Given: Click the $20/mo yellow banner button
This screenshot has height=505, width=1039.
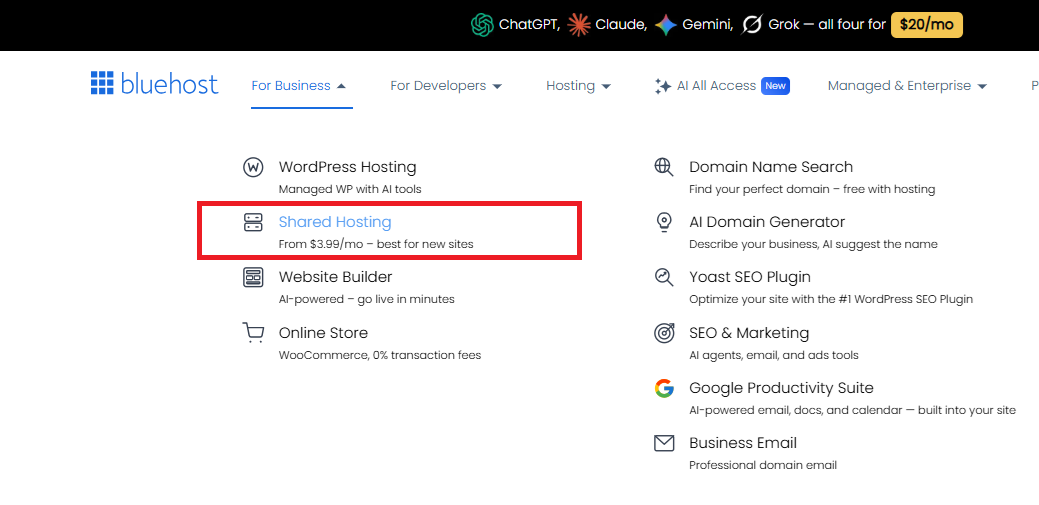Looking at the screenshot, I should point(926,25).
